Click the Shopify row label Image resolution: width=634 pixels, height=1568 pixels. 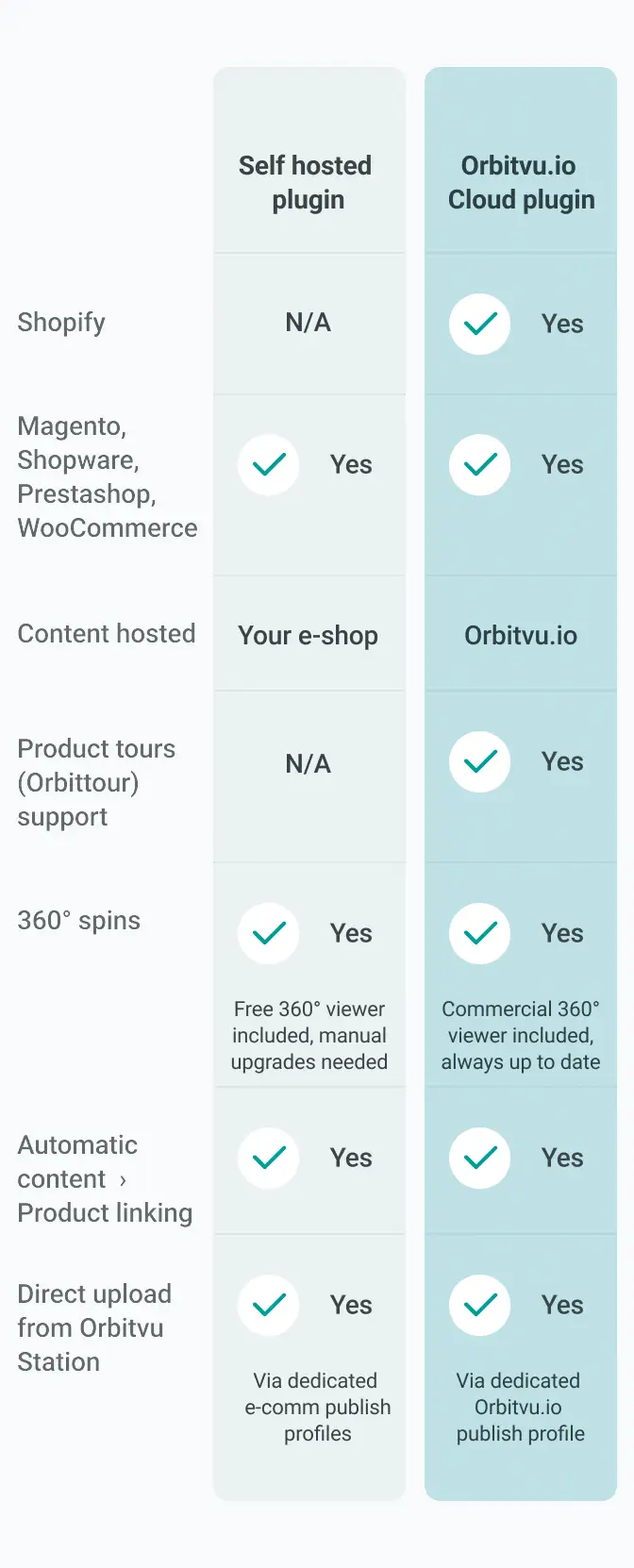click(x=61, y=323)
